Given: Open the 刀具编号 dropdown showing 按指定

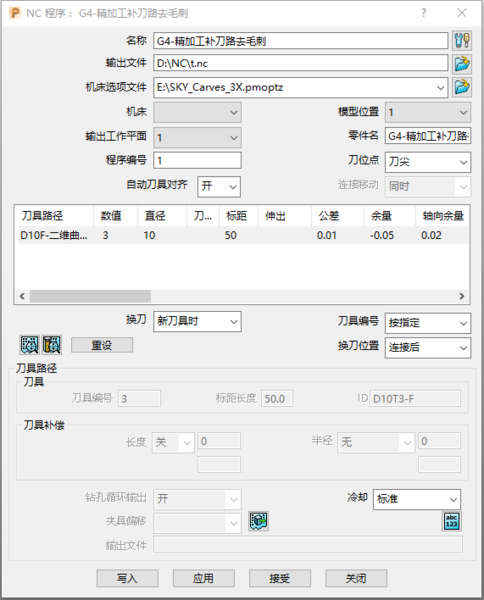Looking at the screenshot, I should click(428, 323).
